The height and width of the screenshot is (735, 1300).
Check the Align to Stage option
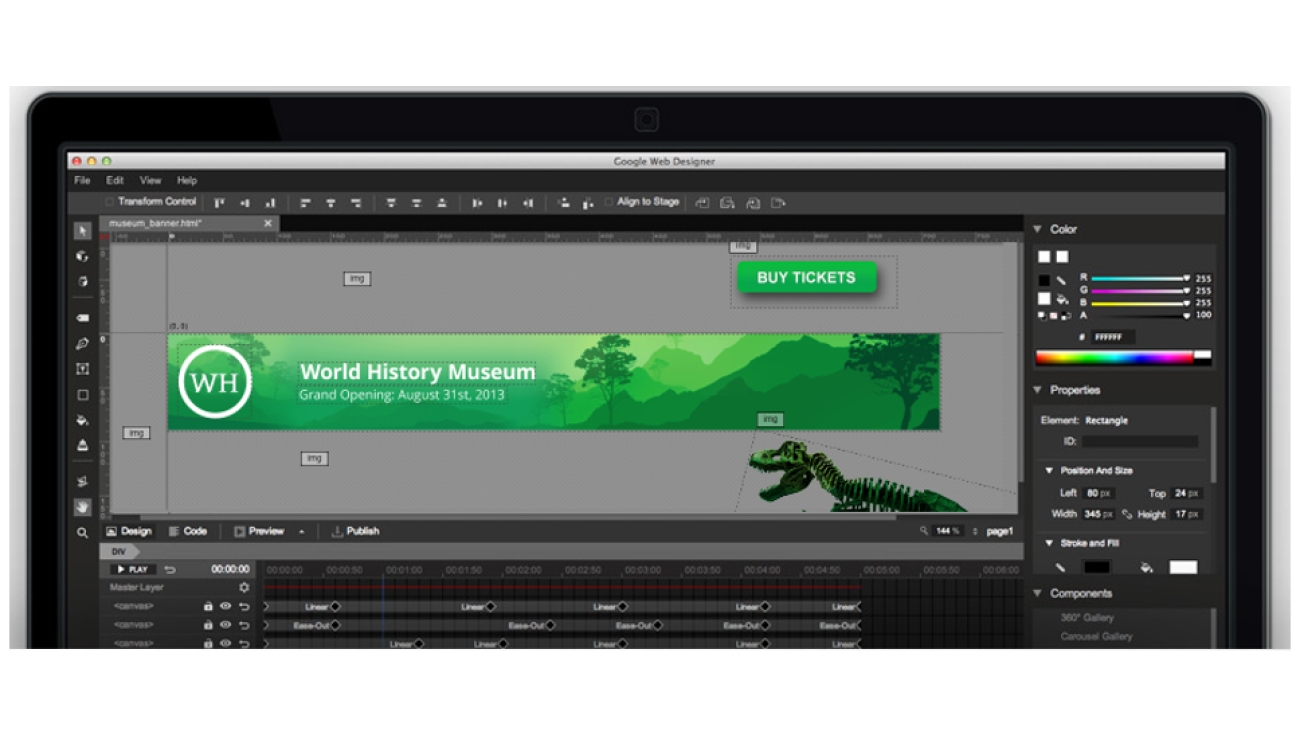pyautogui.click(x=609, y=202)
